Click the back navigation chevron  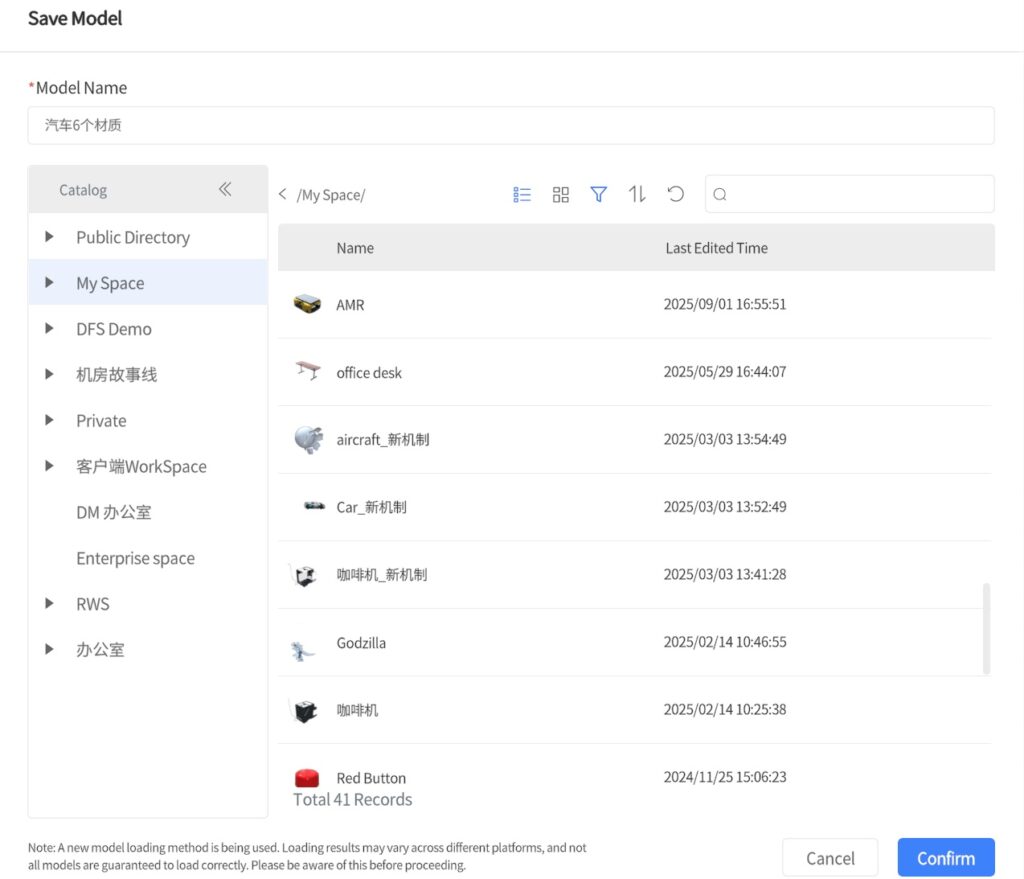click(282, 194)
